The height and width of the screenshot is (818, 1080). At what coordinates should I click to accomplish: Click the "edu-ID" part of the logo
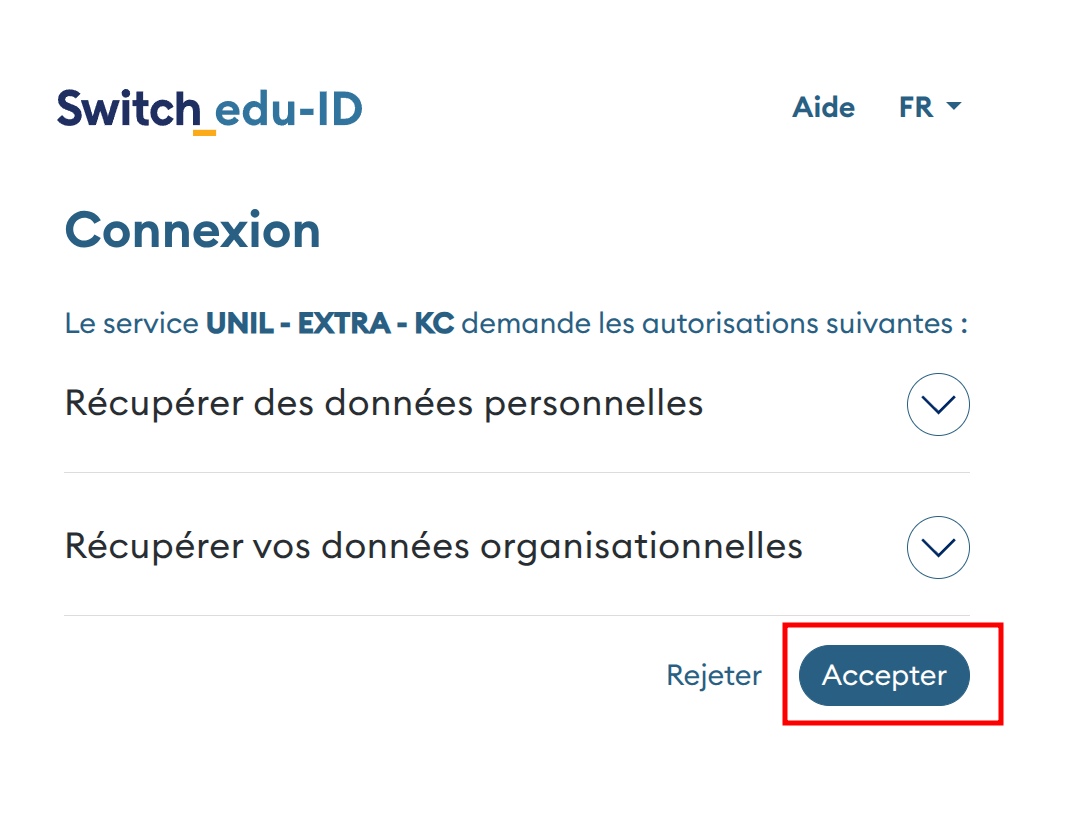289,109
